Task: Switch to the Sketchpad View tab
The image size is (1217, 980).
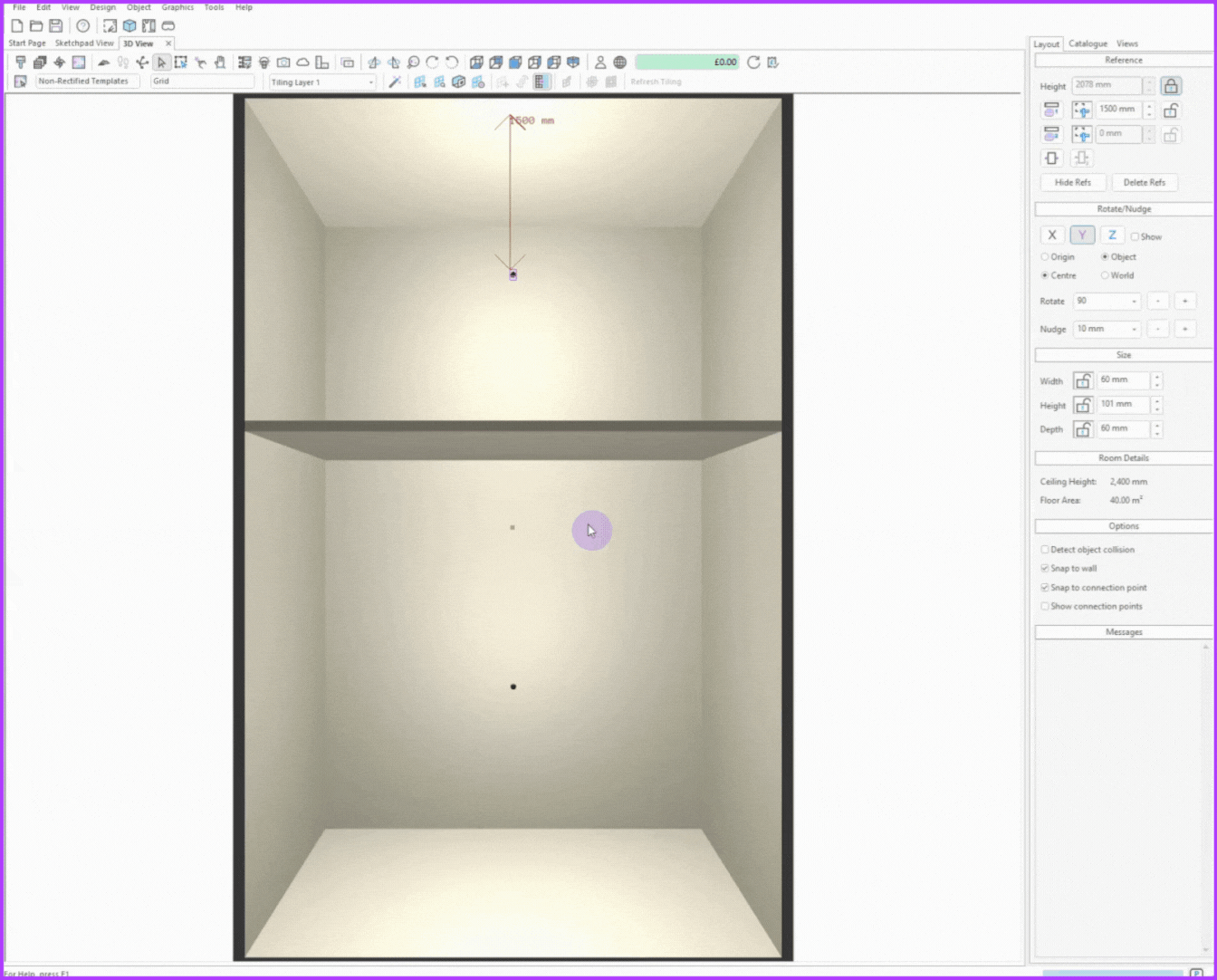Action: point(84,43)
